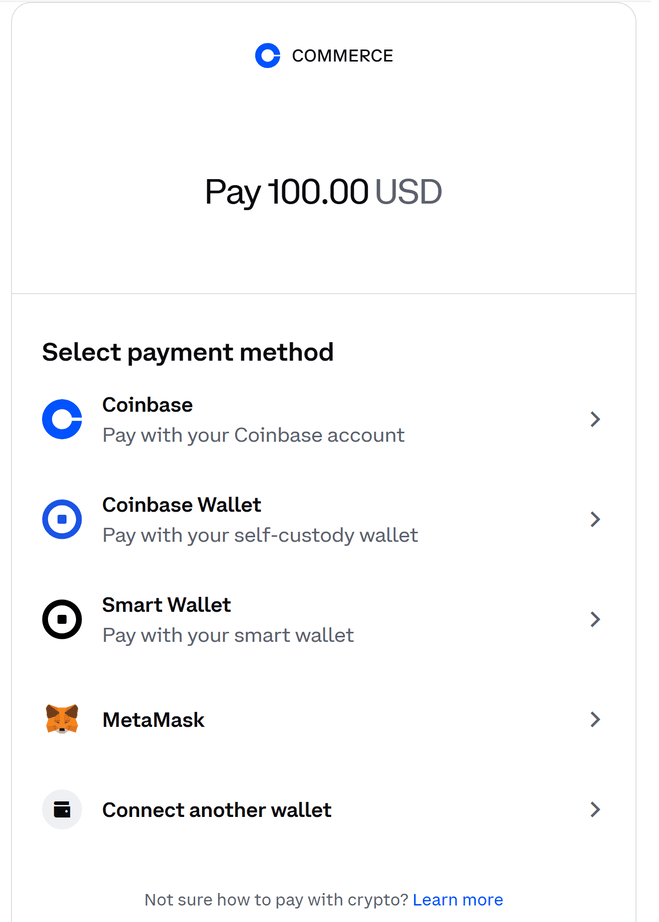Click the blue Coinbase account icon

click(x=62, y=419)
